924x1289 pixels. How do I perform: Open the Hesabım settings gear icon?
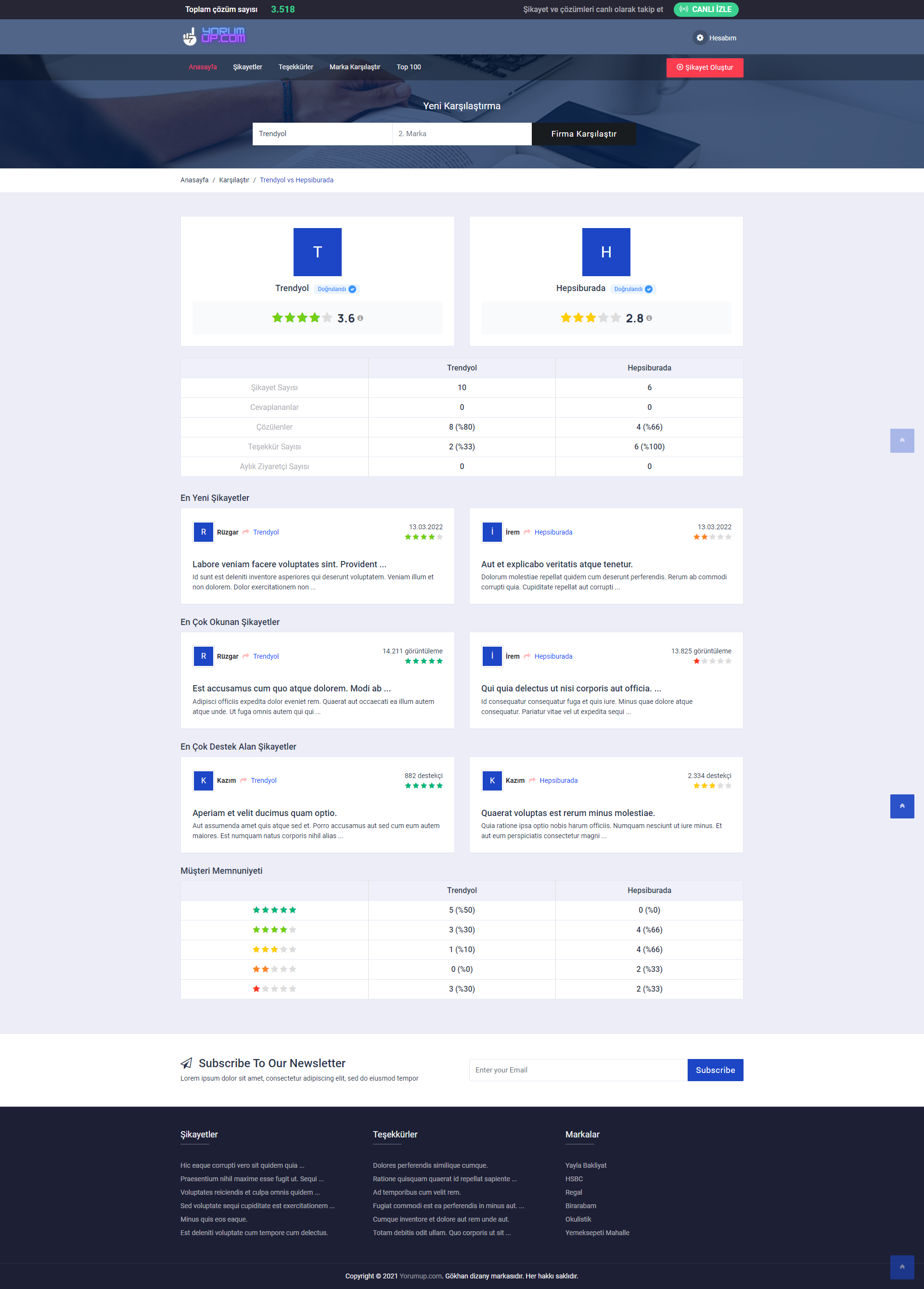[x=700, y=38]
